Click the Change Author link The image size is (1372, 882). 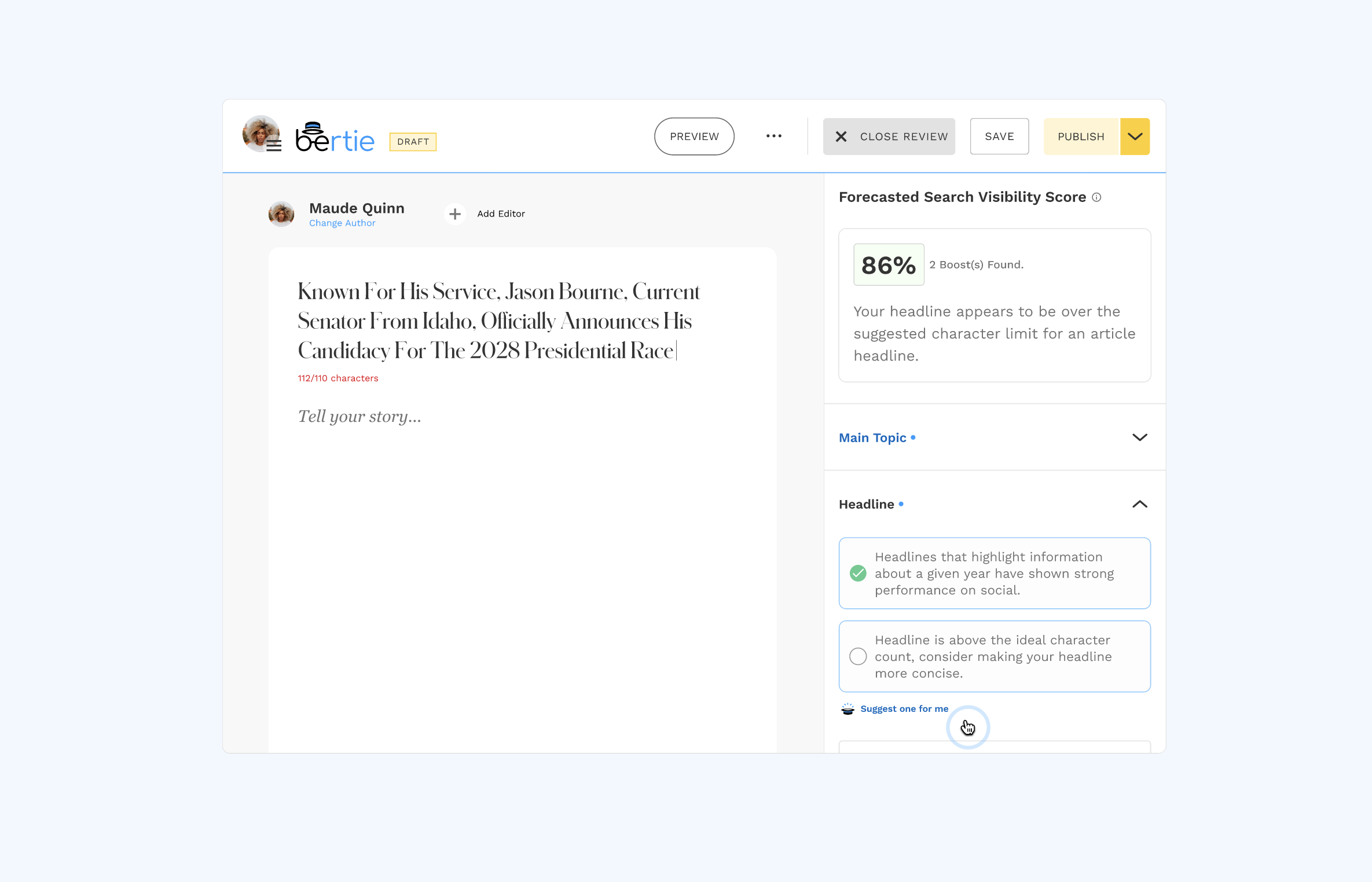[x=342, y=223]
